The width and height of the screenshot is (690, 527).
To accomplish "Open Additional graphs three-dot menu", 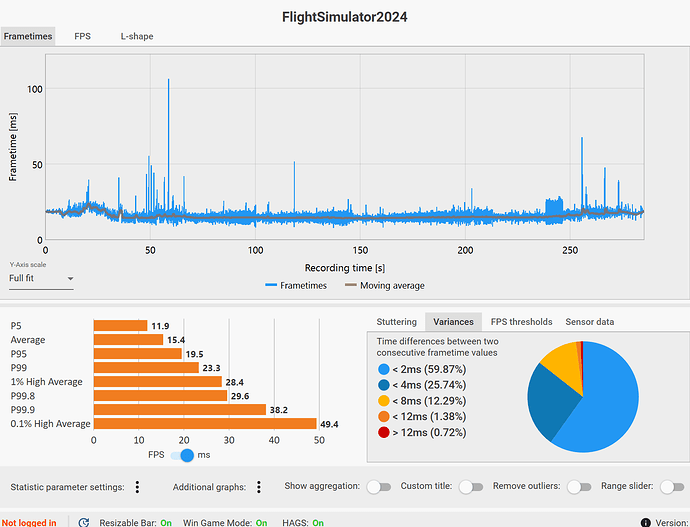I will [259, 487].
